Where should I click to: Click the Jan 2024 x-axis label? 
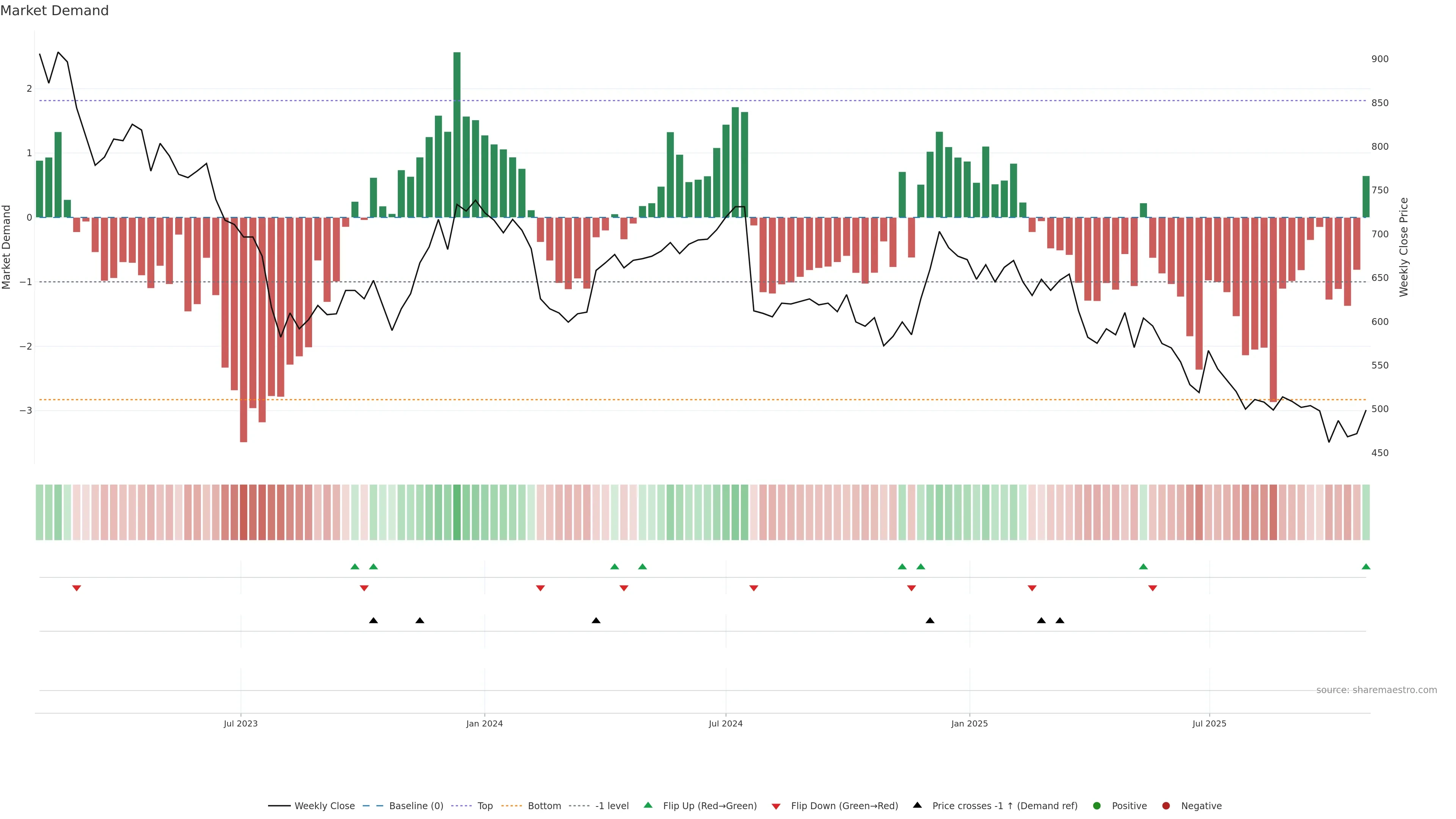tap(485, 723)
